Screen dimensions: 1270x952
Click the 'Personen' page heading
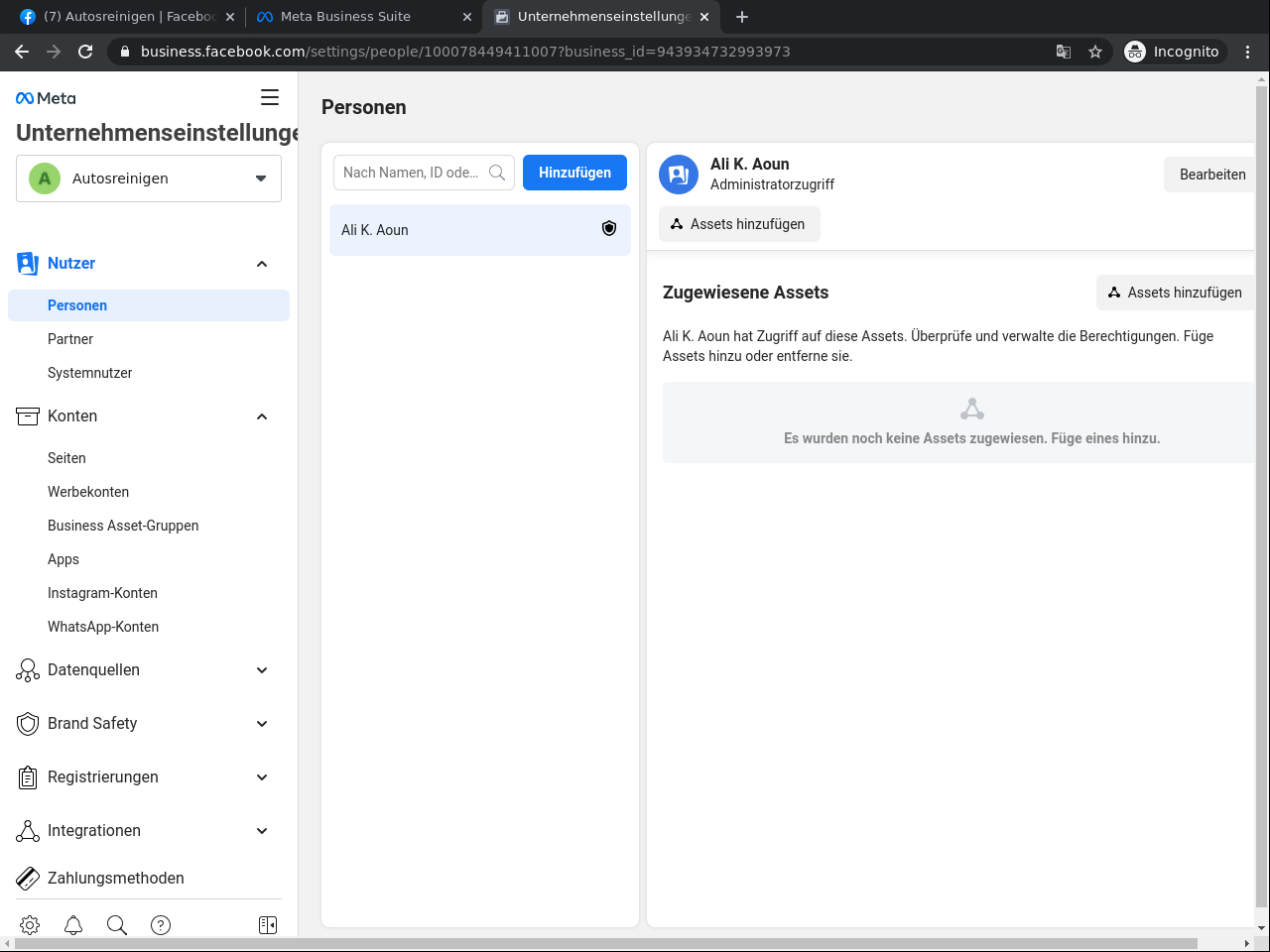point(364,107)
